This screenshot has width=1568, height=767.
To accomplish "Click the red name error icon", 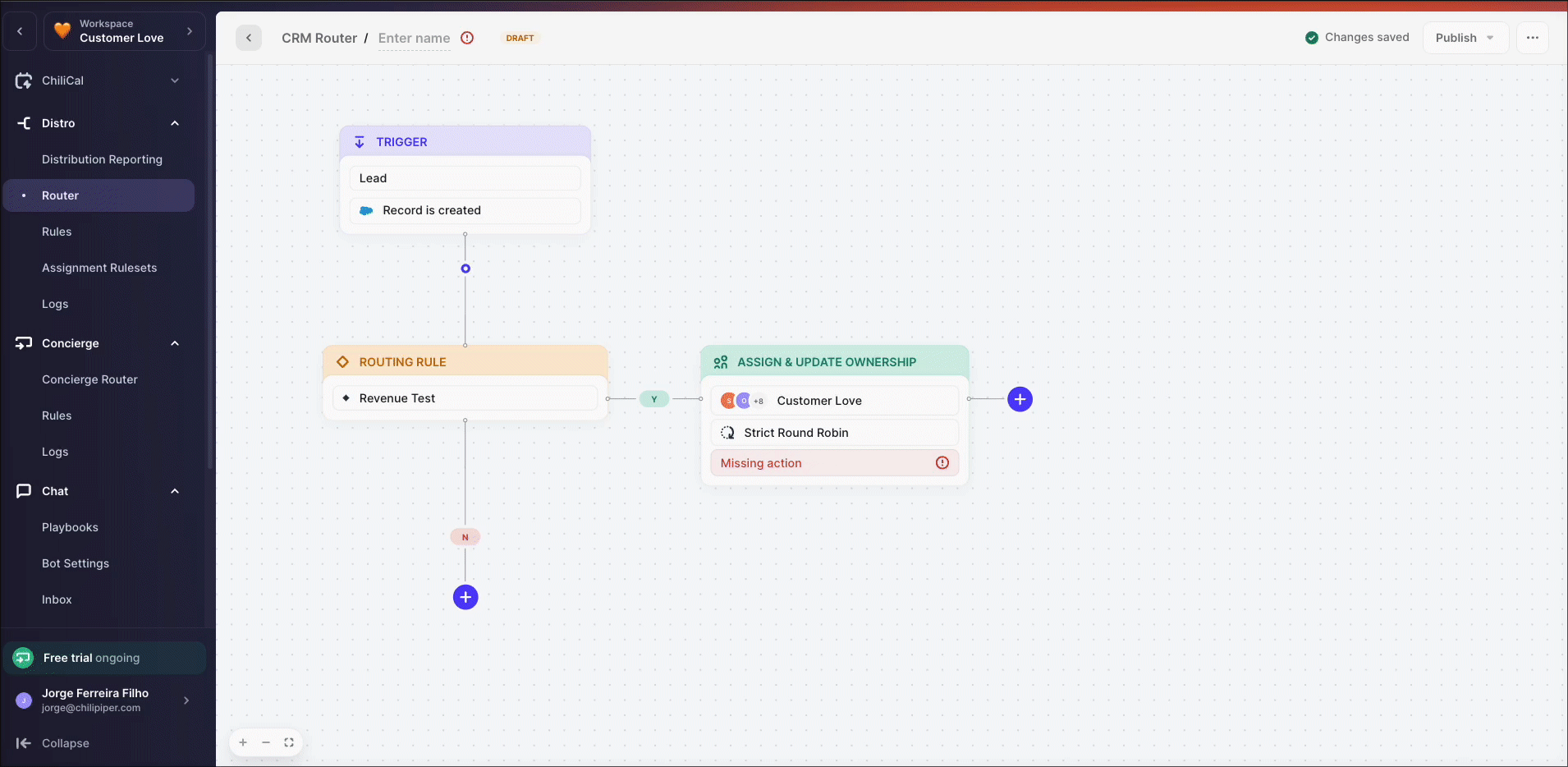I will [467, 38].
